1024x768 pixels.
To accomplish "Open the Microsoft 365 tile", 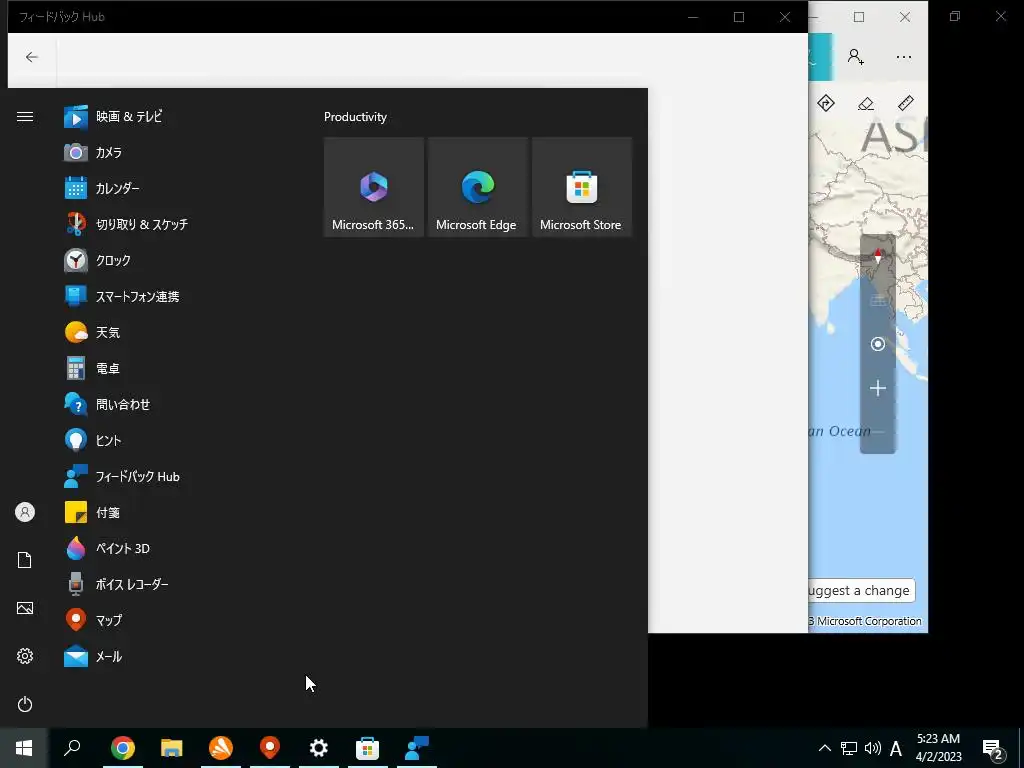I will (x=374, y=187).
